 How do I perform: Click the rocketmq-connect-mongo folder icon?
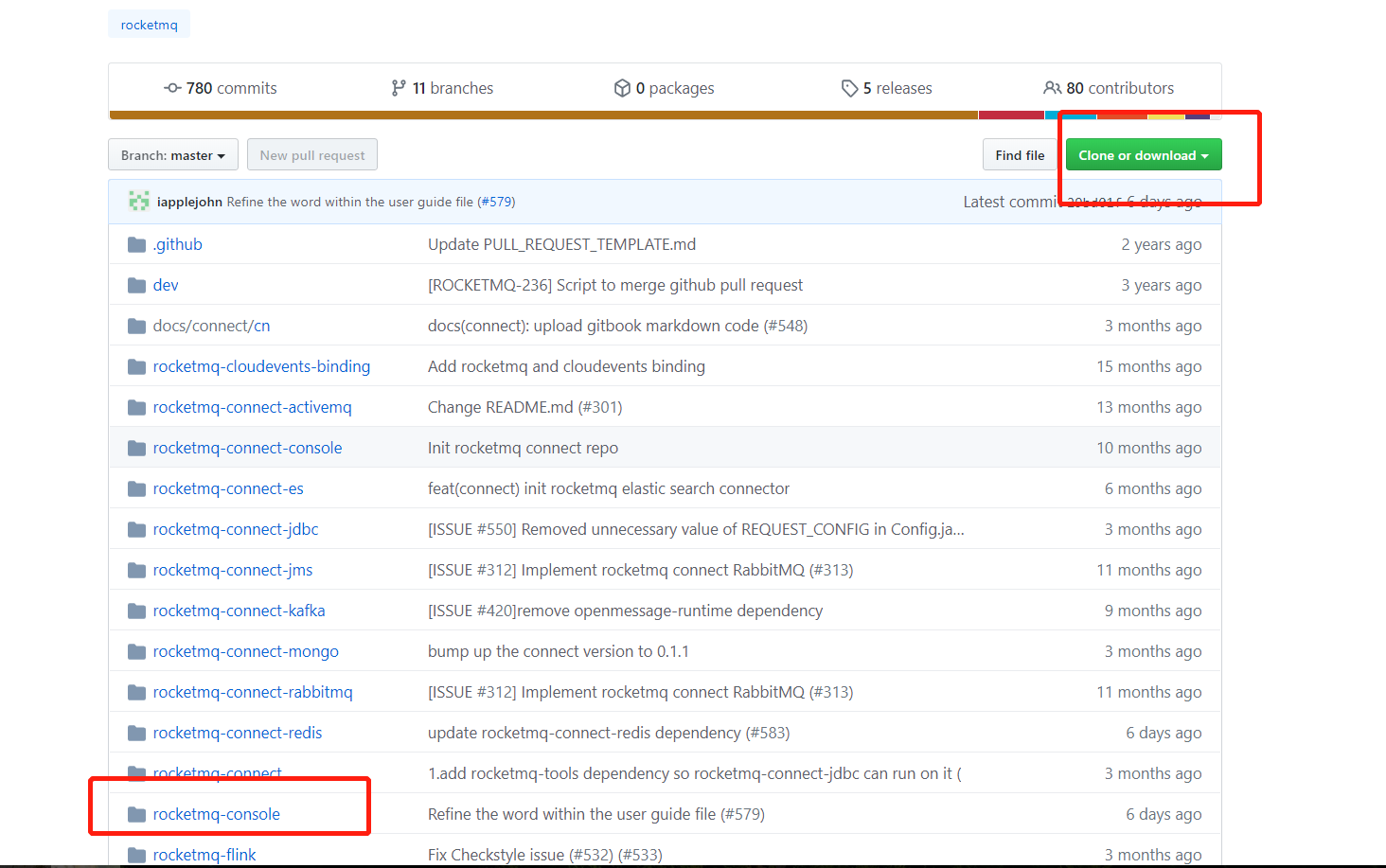(x=137, y=652)
